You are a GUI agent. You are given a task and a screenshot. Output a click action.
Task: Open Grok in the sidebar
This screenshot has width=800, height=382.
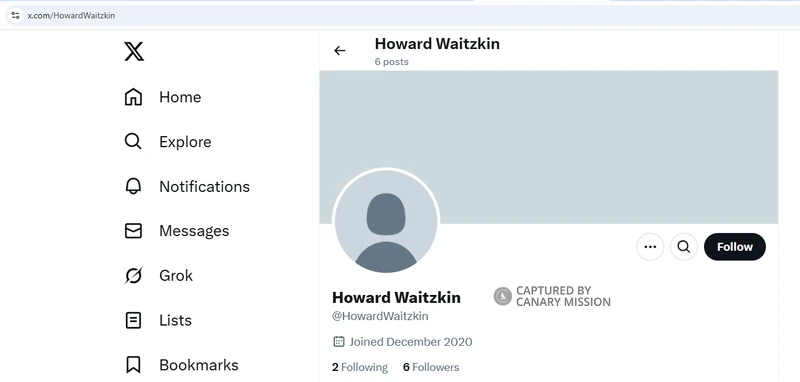point(159,275)
